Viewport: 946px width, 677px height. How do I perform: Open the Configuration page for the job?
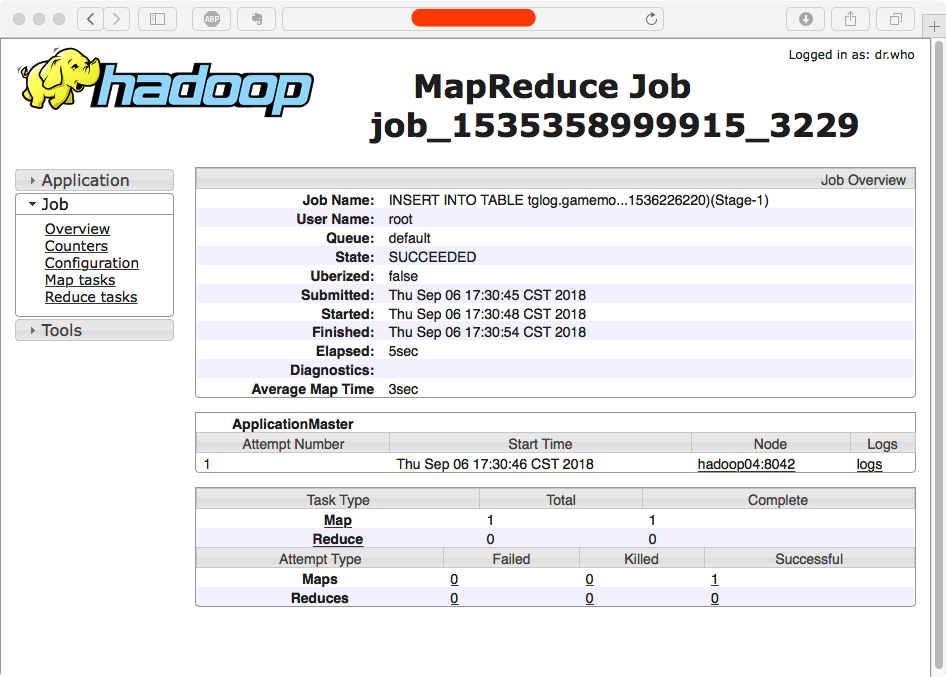[92, 263]
